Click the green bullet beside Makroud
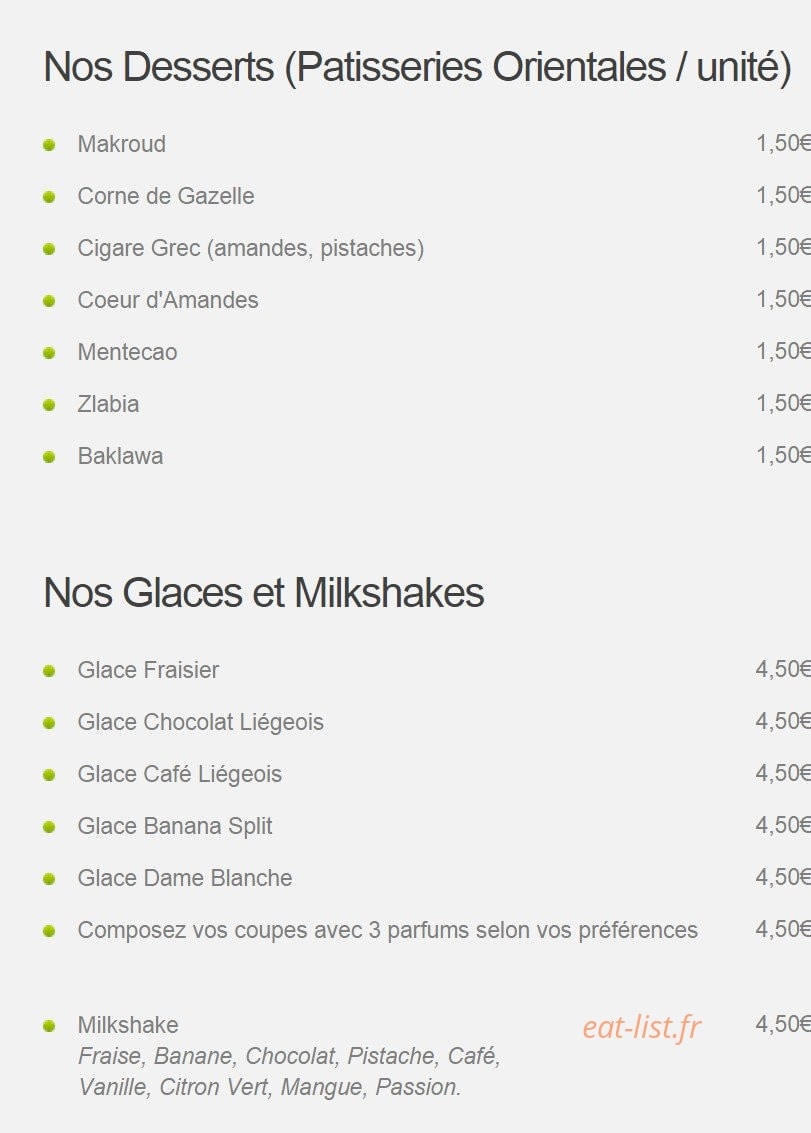Screen dimensions: 811x1133 49,145
